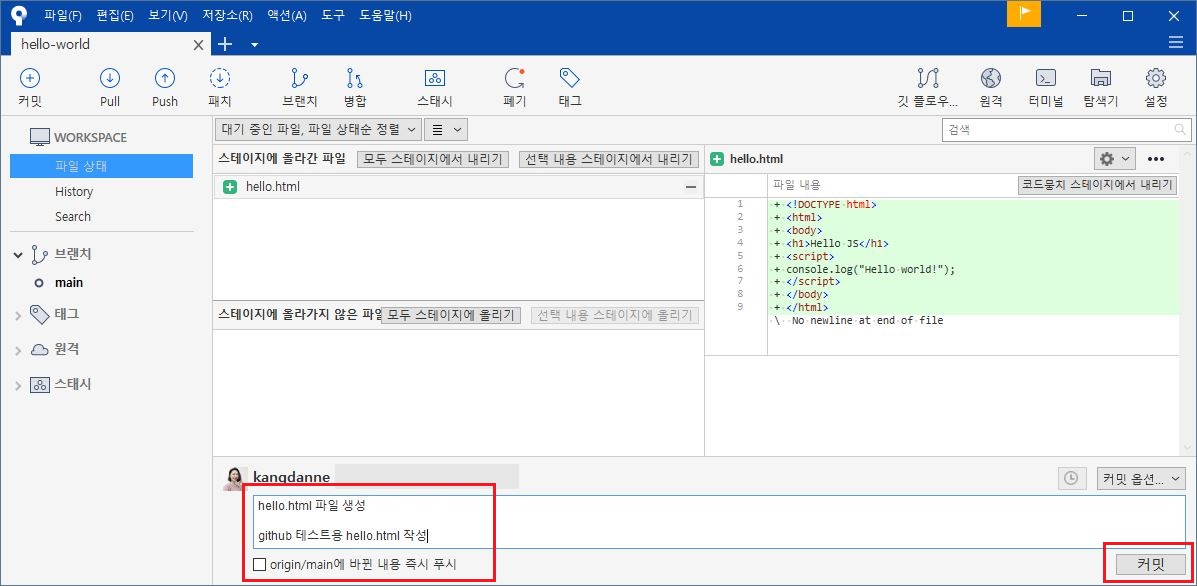The height and width of the screenshot is (586, 1197).
Task: Open the 보기(V) menu
Action: tap(168, 15)
